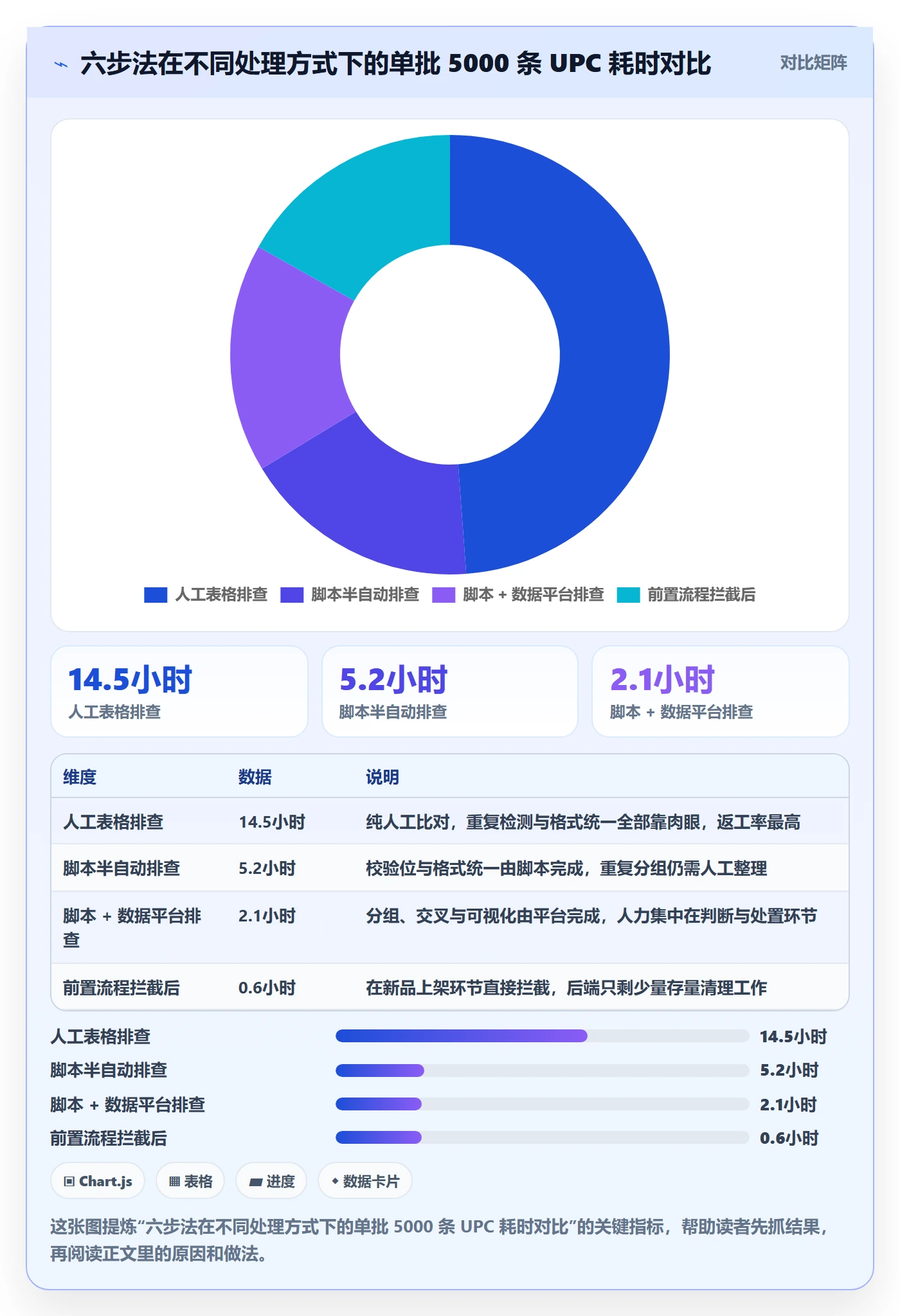
Task: Click the 前置流程拦截后 progress bar
Action: point(543,1137)
